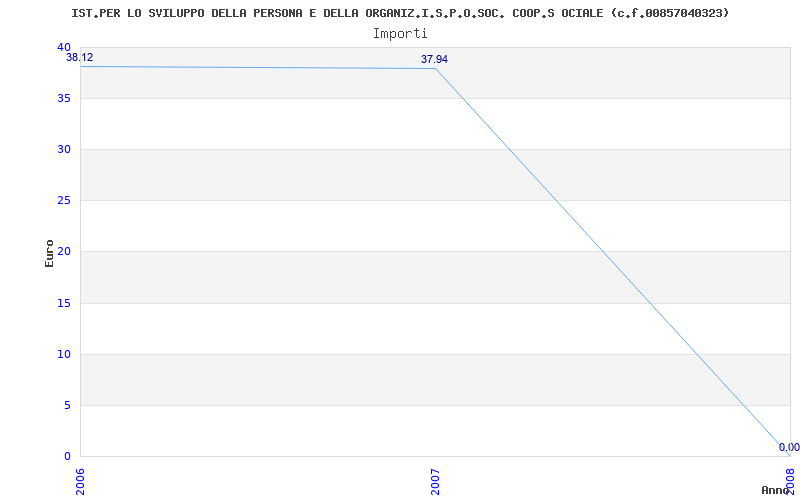Click the chart title beginning 'IST.PER LO SVILUPPO'
Viewport: 800px width, 500px height.
point(401,13)
